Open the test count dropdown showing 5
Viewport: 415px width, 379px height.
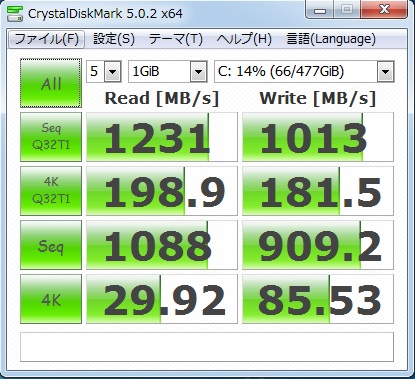tap(104, 71)
